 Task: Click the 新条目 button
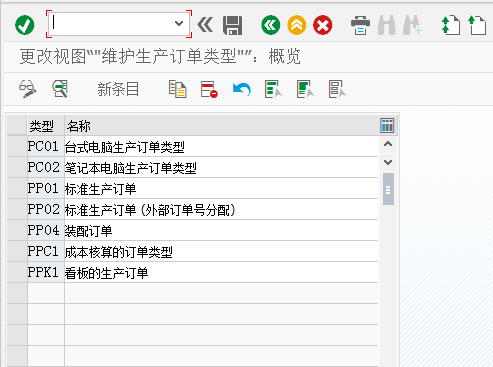118,89
